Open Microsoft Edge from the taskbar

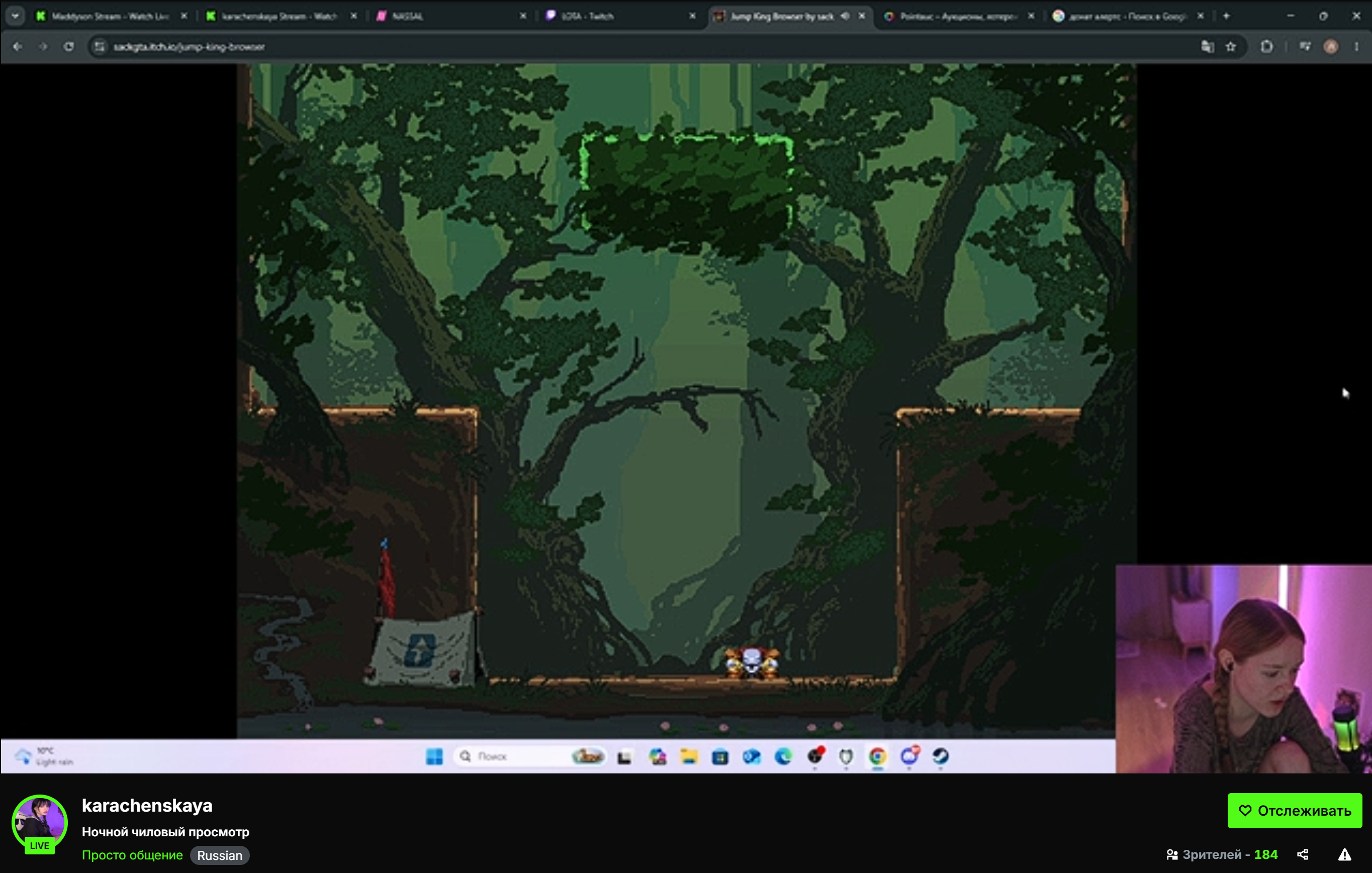tap(783, 757)
